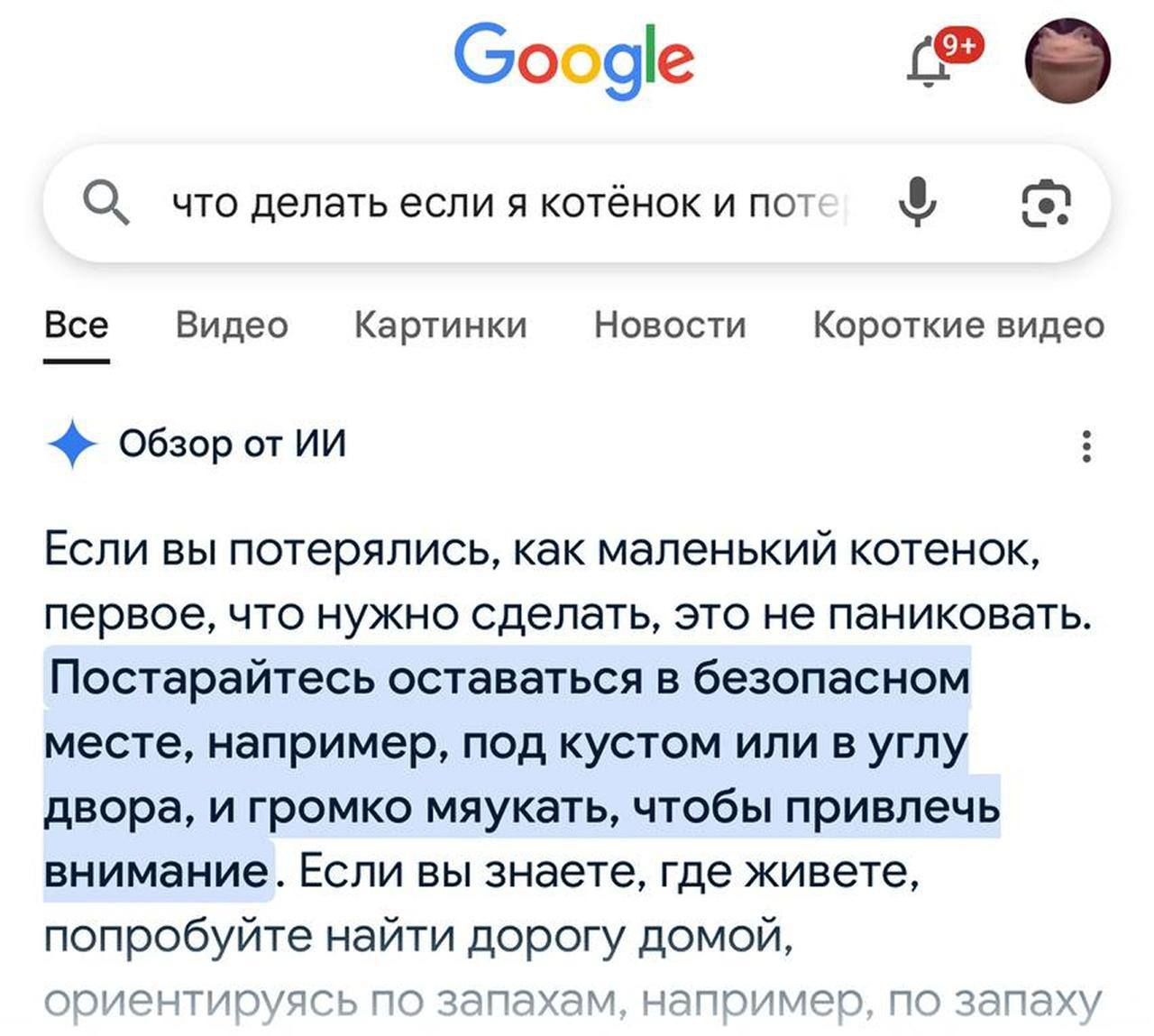
Task: Click the magnifying glass search icon
Action: pos(105,203)
